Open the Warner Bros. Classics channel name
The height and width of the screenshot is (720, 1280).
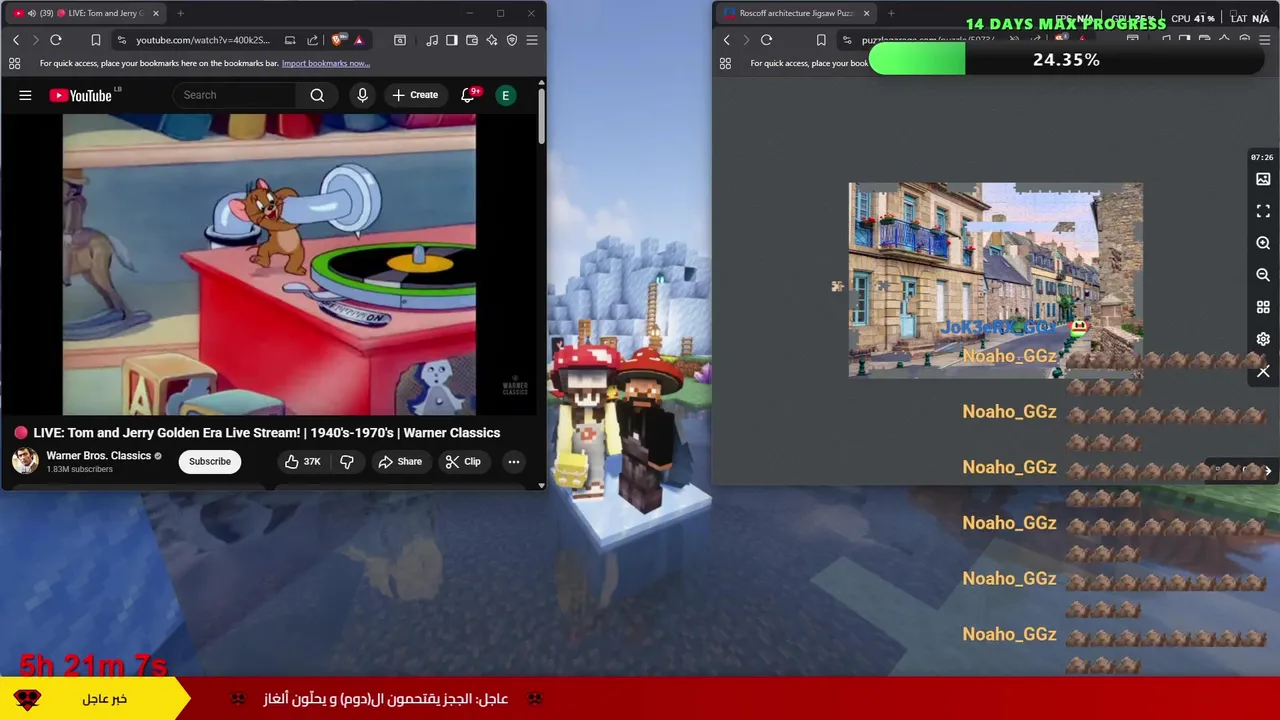(x=98, y=455)
